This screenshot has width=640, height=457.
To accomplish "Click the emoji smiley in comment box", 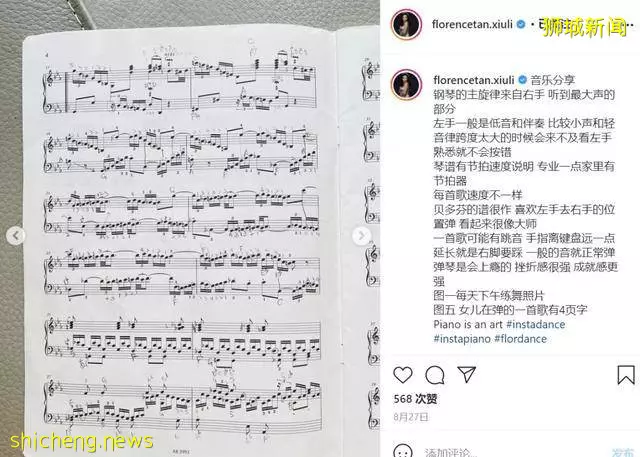I will tap(402, 452).
